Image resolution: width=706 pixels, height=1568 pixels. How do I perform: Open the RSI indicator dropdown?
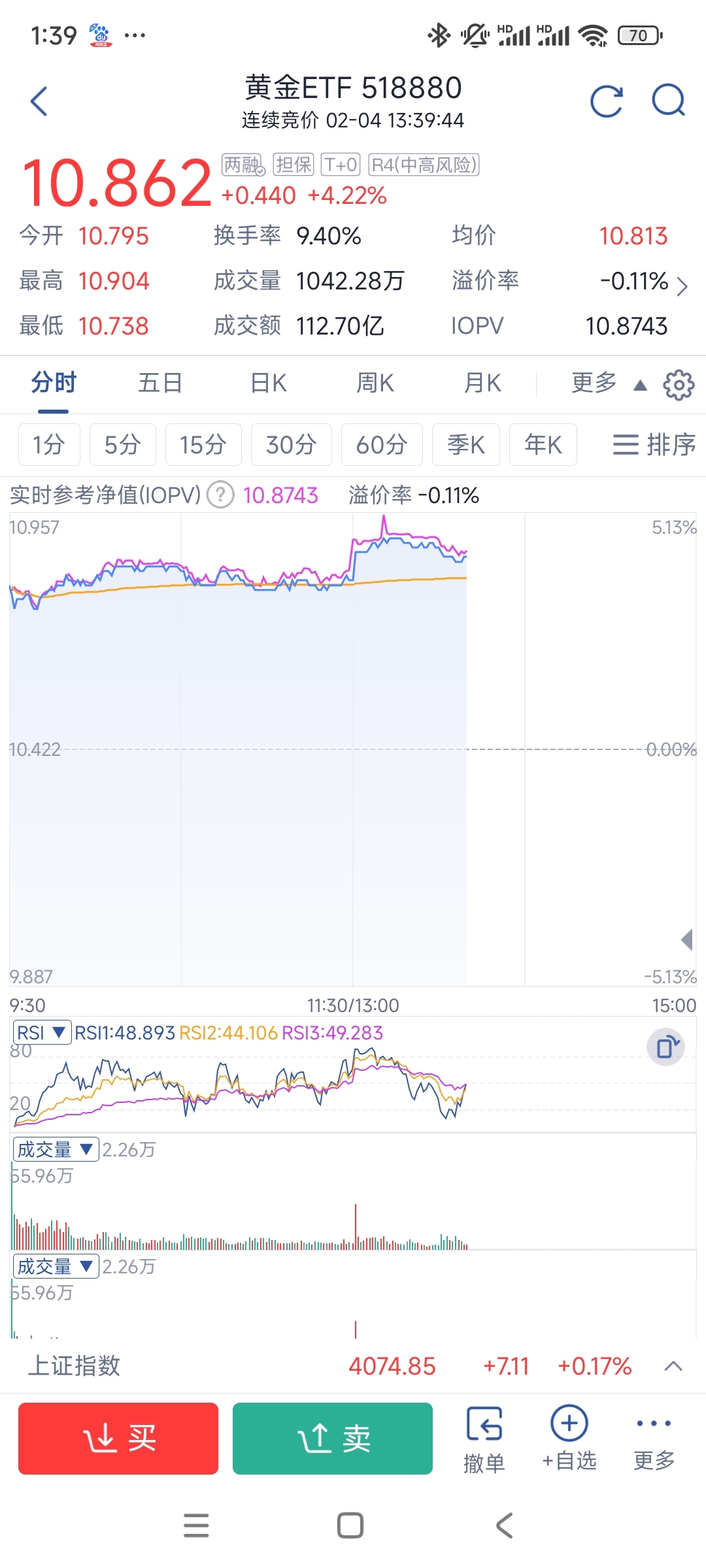pos(42,1033)
